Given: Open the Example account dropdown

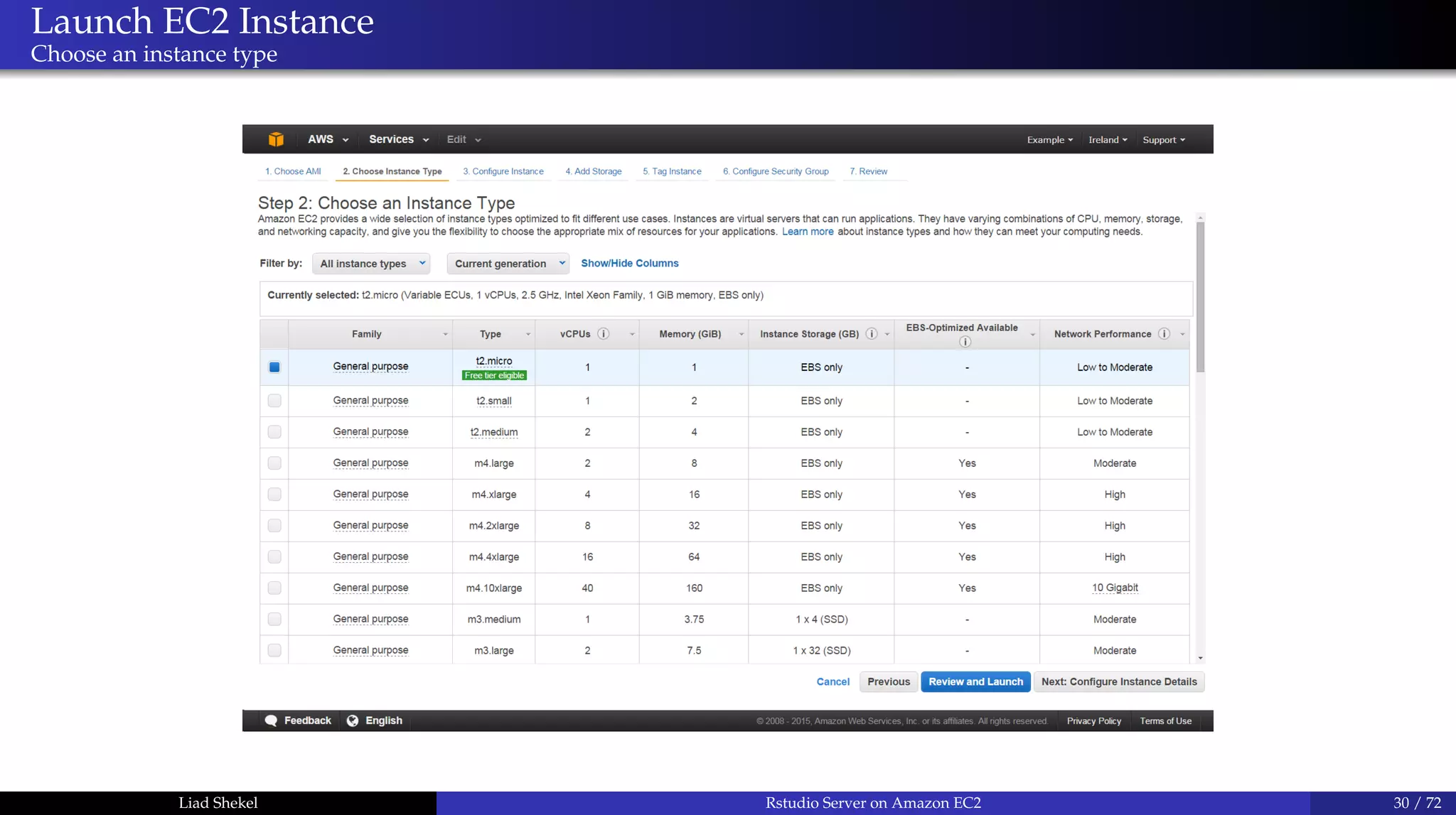Looking at the screenshot, I should coord(1049,140).
